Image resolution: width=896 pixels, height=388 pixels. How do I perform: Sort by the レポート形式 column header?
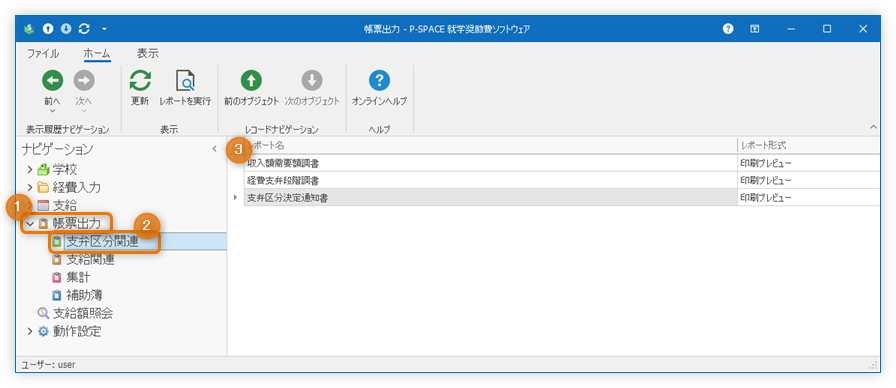(x=808, y=146)
